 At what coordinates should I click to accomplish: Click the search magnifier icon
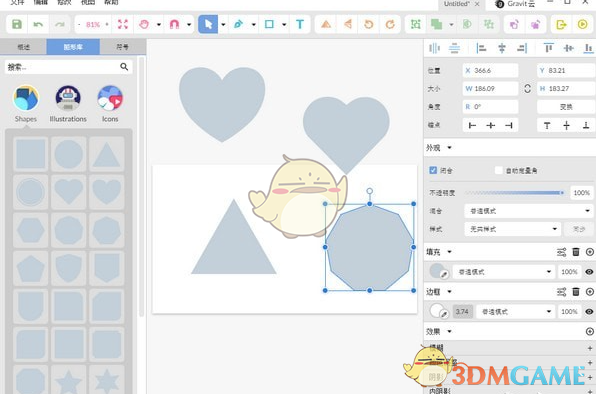(x=124, y=66)
